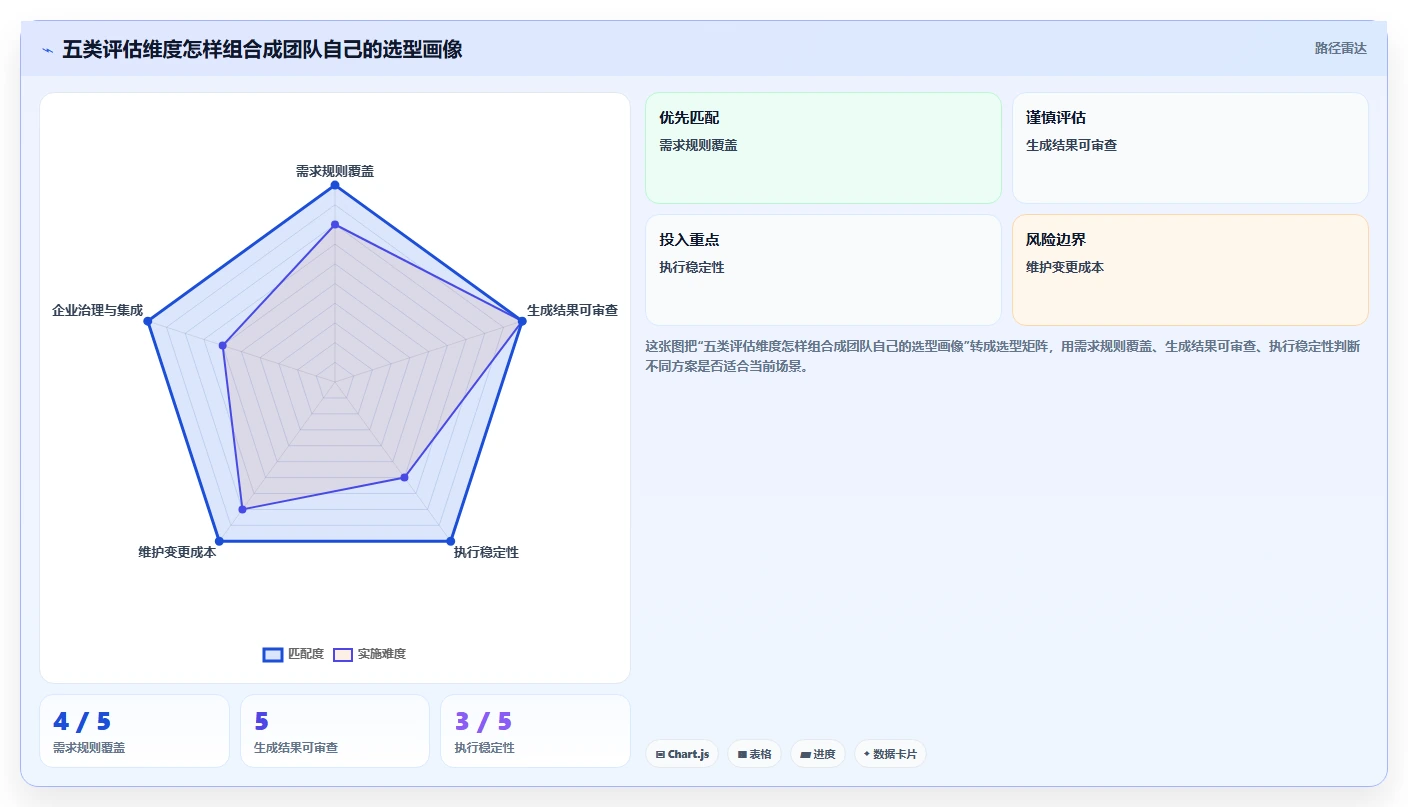
Task: Click the square icon in the 表格 chip
Action: pos(742,754)
